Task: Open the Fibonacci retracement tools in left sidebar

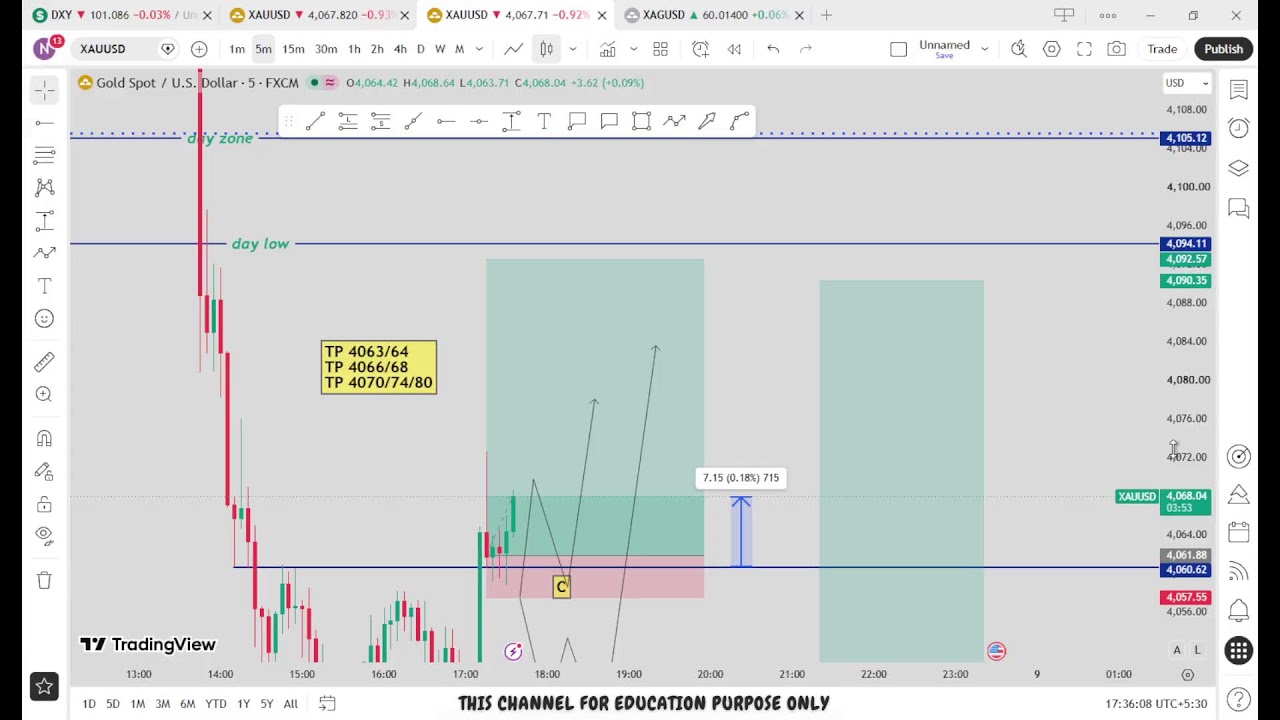Action: [44, 155]
